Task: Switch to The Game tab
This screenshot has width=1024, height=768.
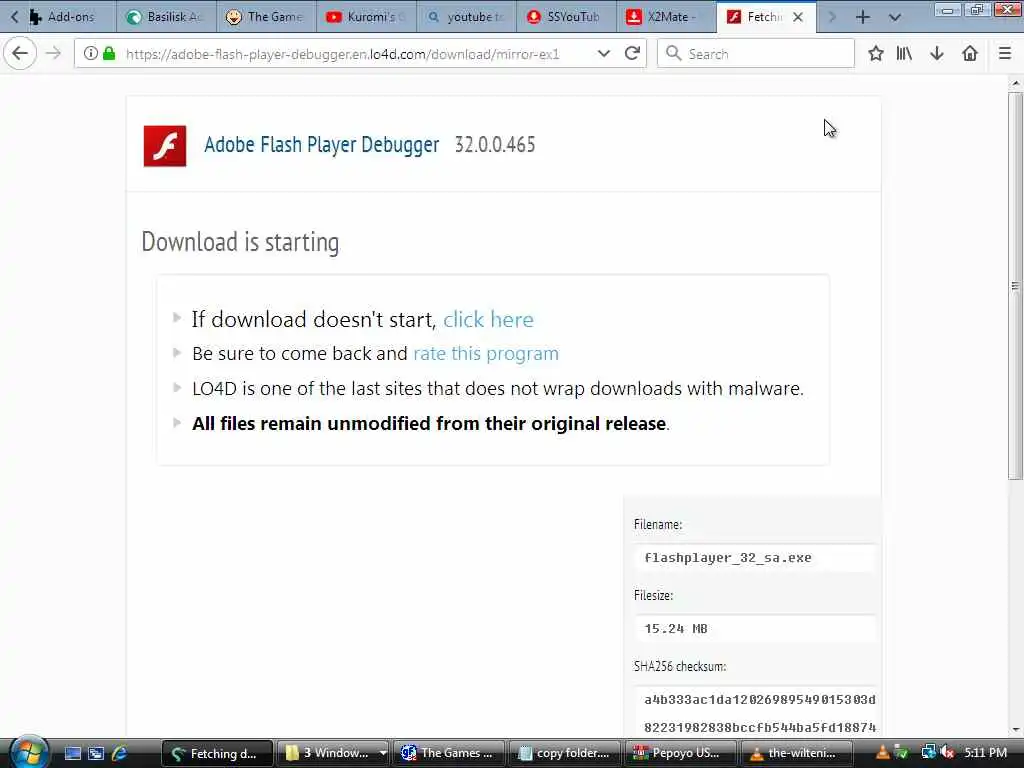Action: [x=266, y=17]
